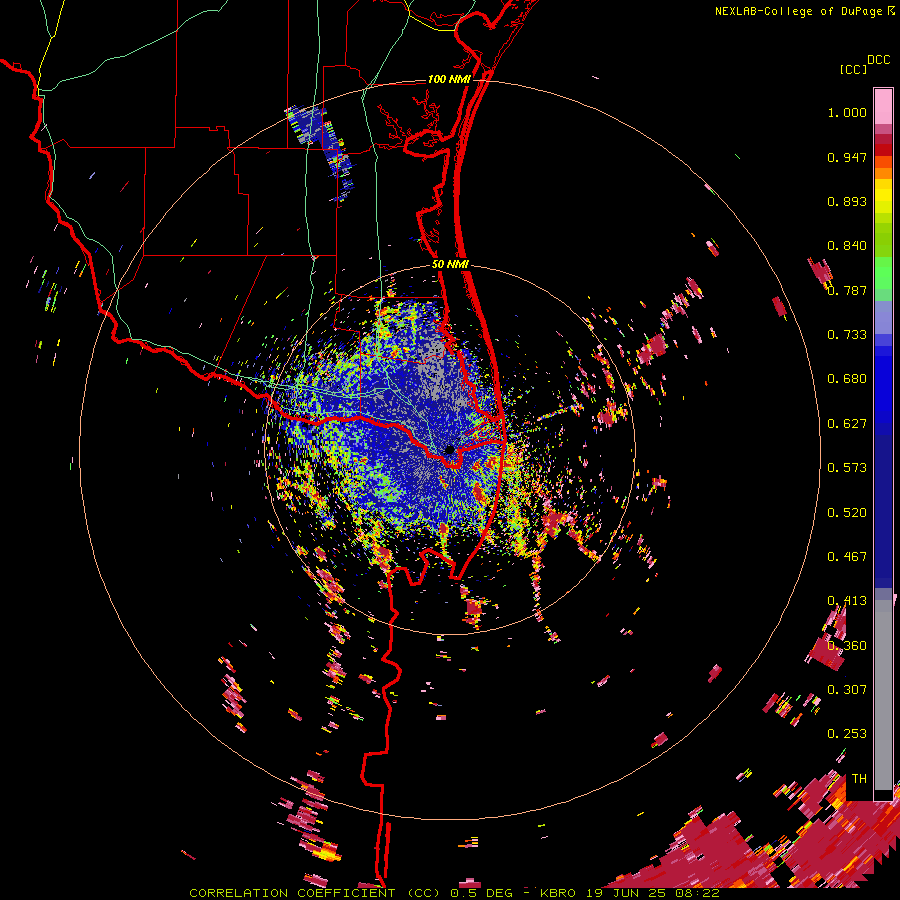
Task: Pick the yellow segment of the color bar
Action: tap(883, 196)
